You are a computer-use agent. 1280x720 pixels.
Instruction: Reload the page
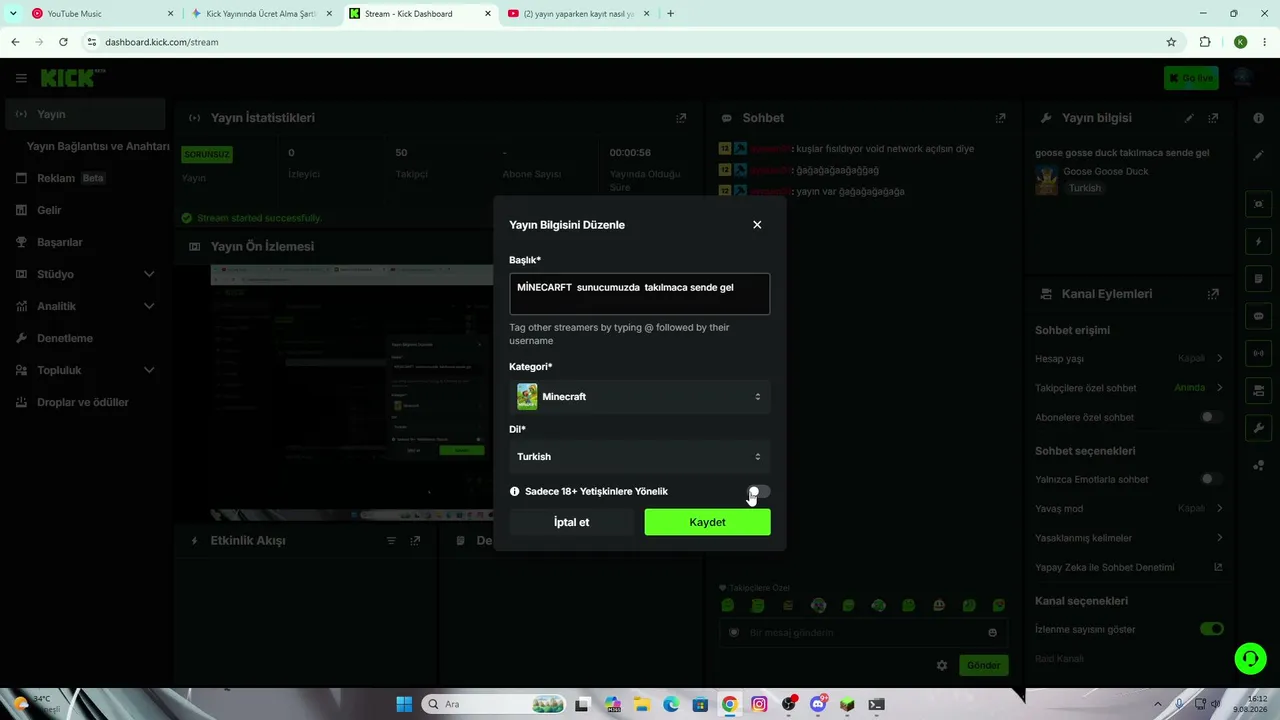(63, 42)
